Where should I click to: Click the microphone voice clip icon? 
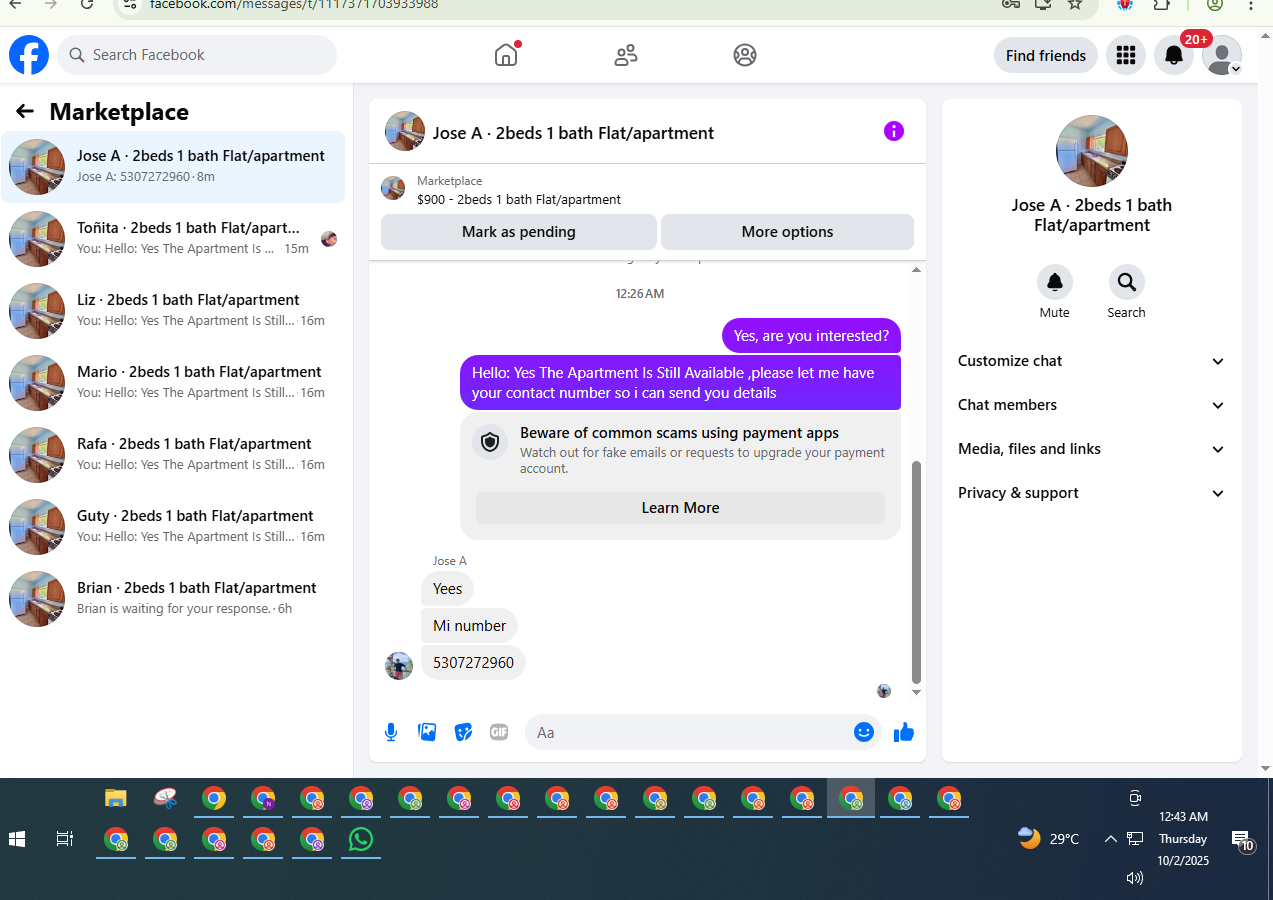[391, 732]
